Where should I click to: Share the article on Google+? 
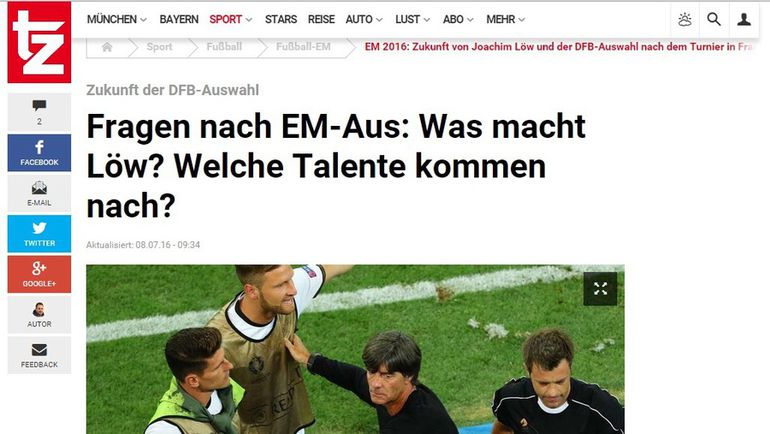click(39, 274)
